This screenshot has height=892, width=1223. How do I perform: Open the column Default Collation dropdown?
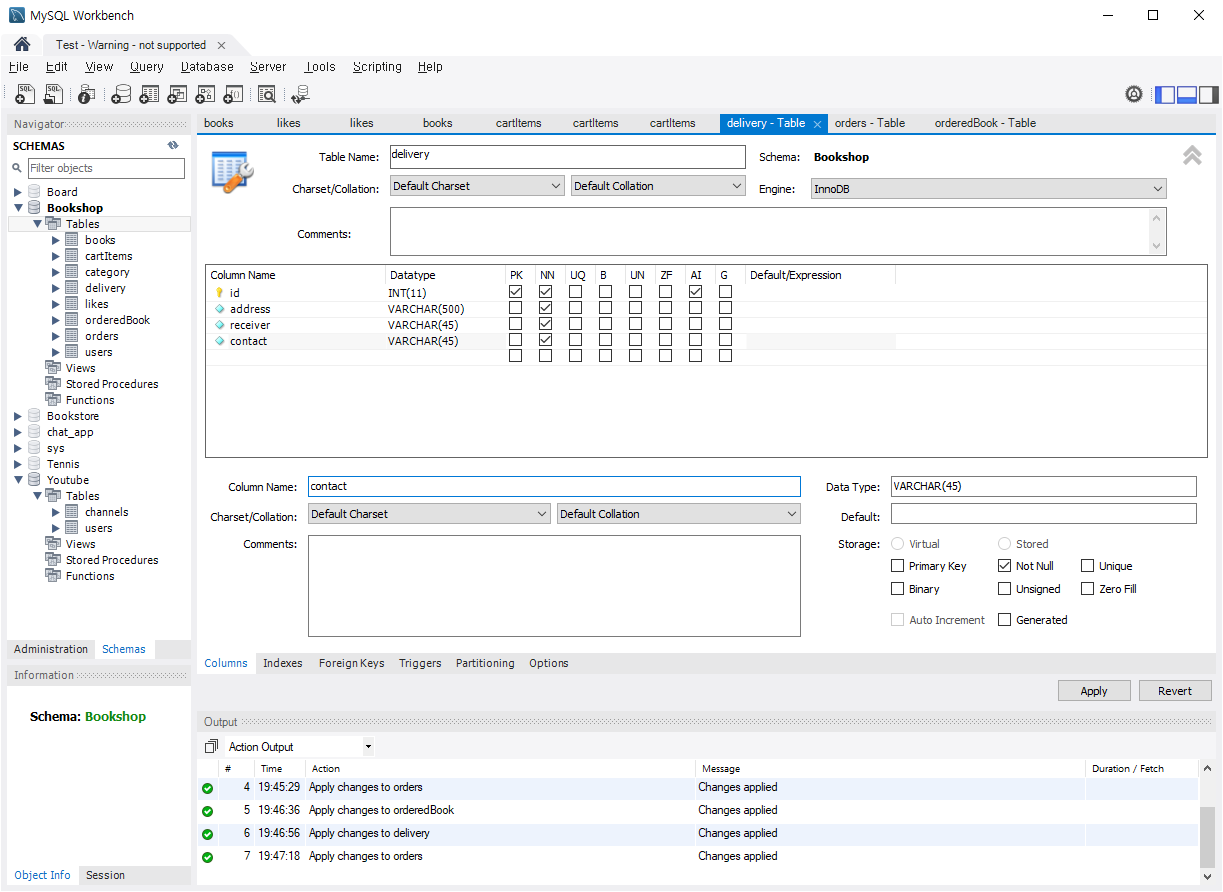click(679, 514)
